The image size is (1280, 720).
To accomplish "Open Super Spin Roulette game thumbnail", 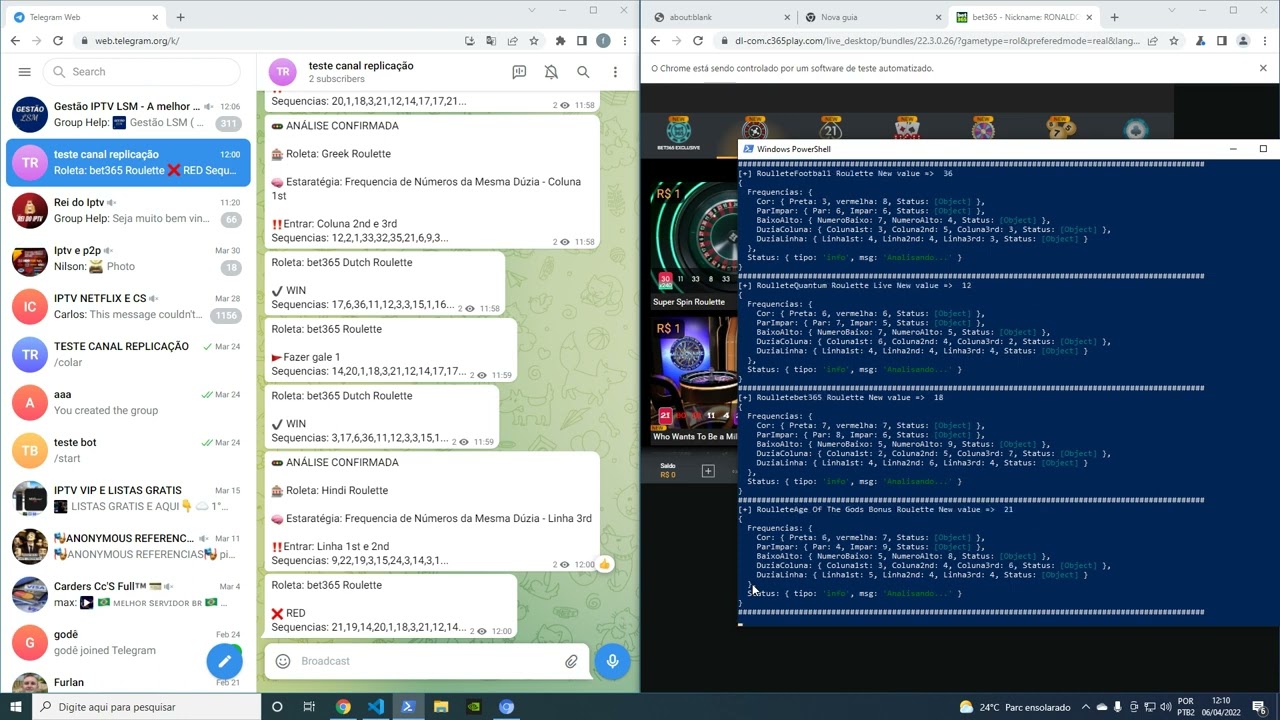I will click(694, 247).
